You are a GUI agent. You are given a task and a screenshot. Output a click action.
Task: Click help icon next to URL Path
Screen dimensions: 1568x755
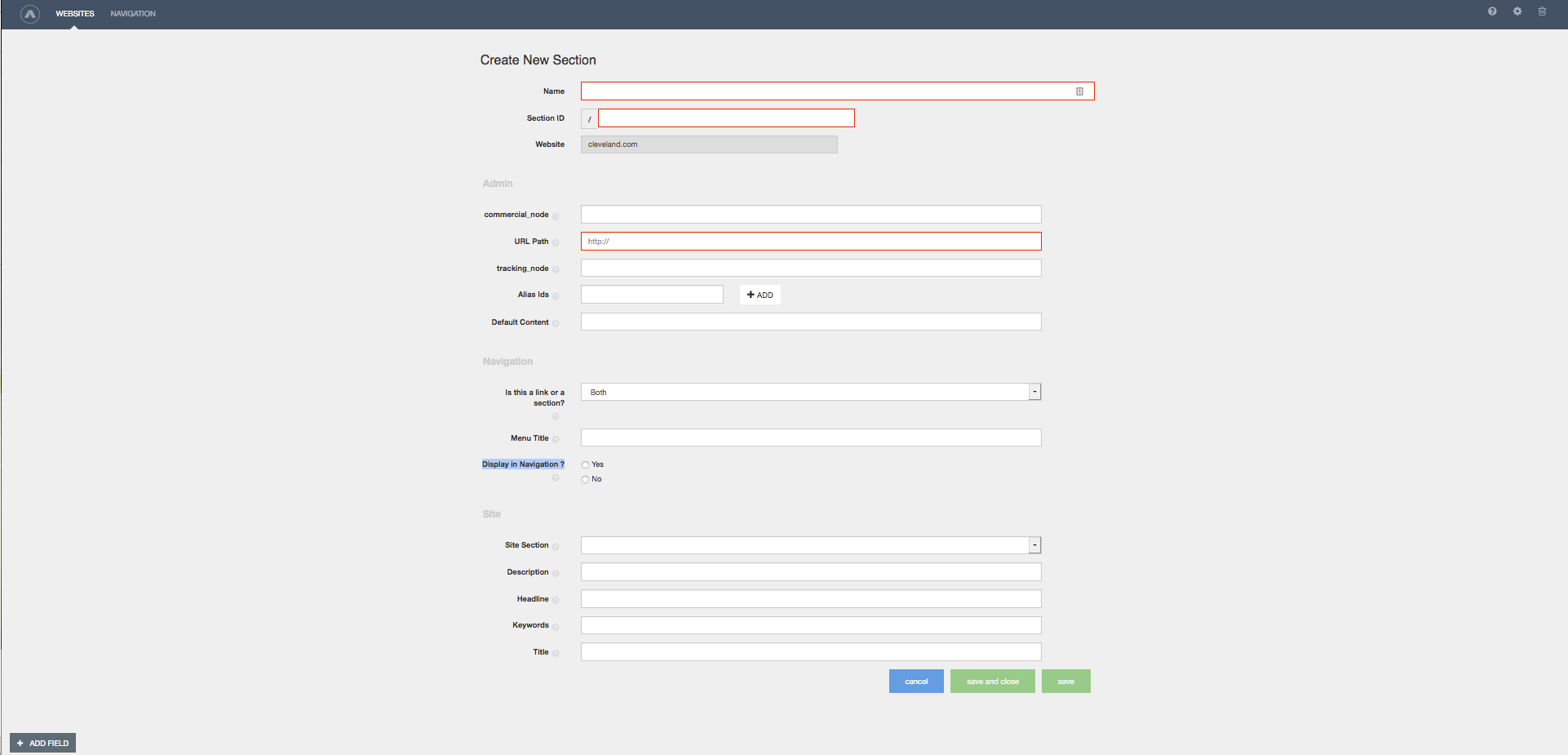(556, 242)
